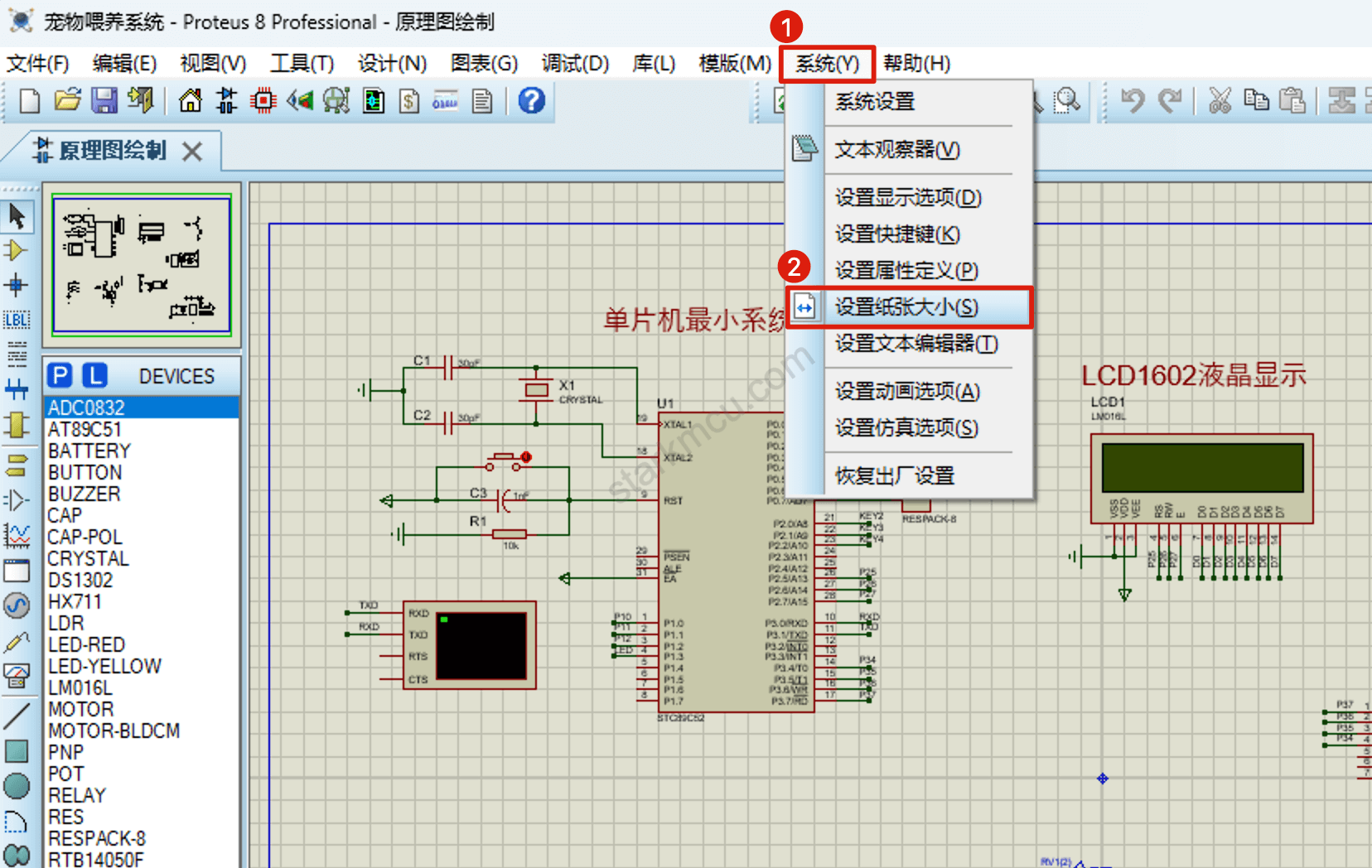
Task: Click the schematic overview thumbnail
Action: pos(141,264)
